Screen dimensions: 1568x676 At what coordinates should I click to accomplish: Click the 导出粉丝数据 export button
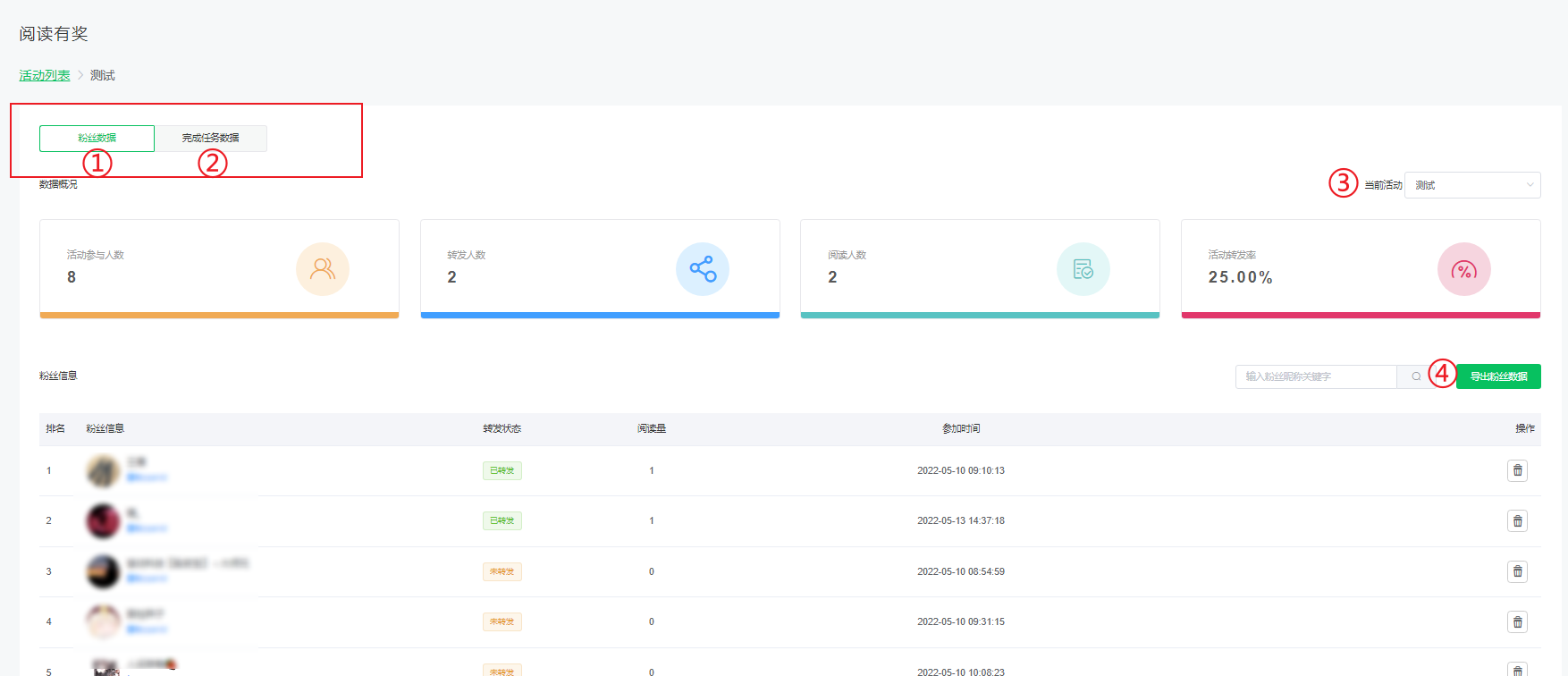click(1498, 376)
